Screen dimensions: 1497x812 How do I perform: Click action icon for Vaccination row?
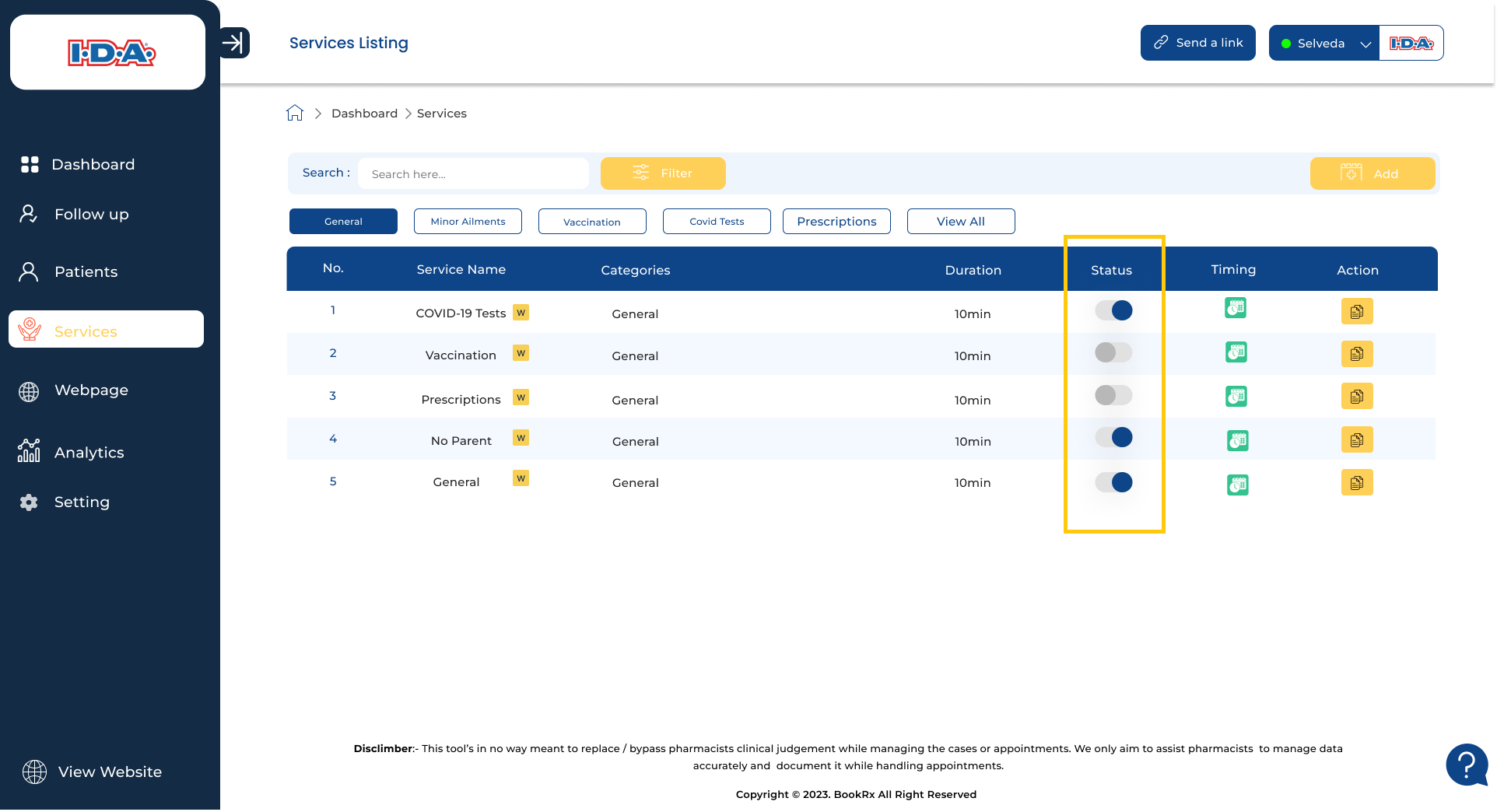[1356, 354]
